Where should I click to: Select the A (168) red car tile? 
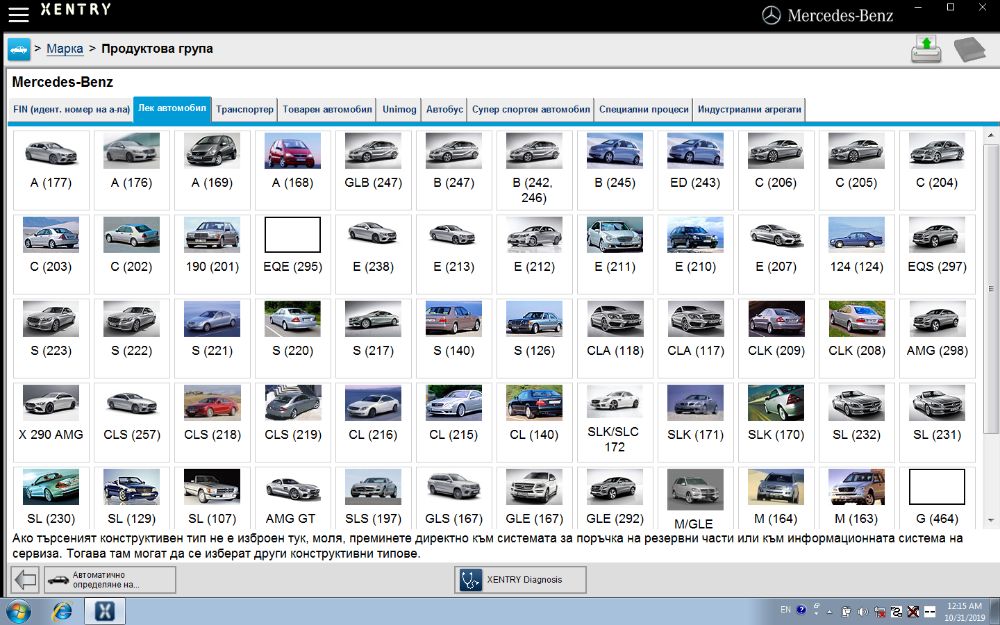(293, 170)
